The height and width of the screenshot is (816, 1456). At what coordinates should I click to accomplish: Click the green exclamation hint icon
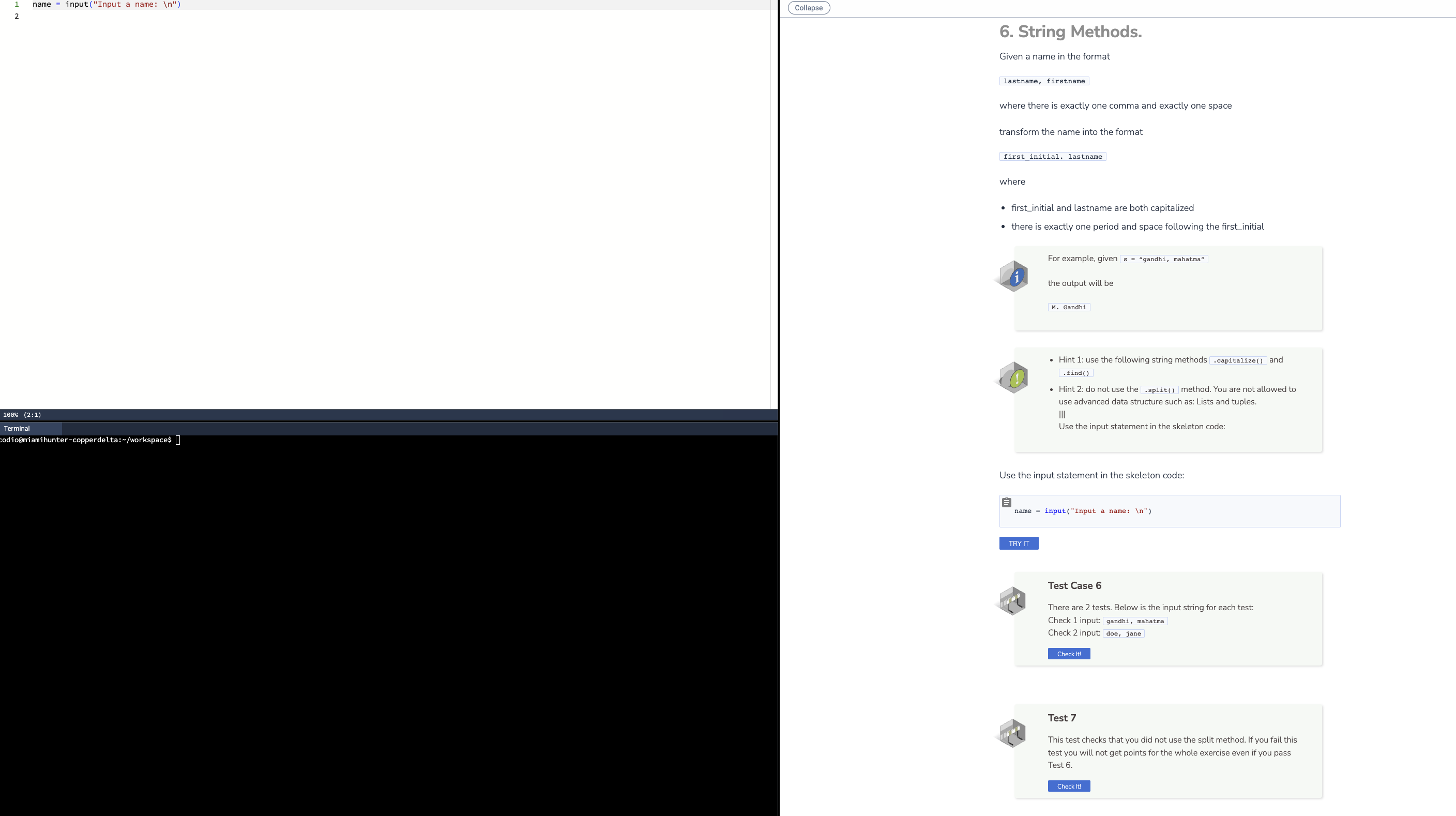(1013, 377)
